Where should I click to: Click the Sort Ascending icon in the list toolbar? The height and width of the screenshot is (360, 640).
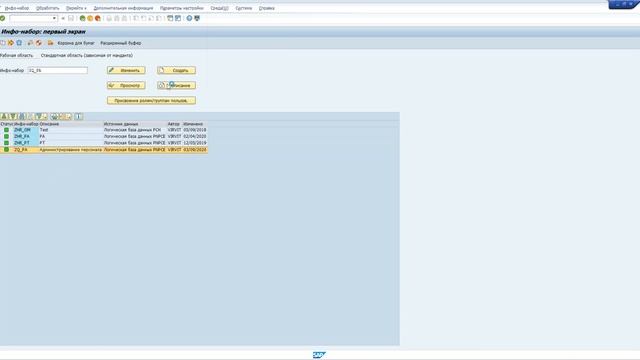(x=4, y=117)
